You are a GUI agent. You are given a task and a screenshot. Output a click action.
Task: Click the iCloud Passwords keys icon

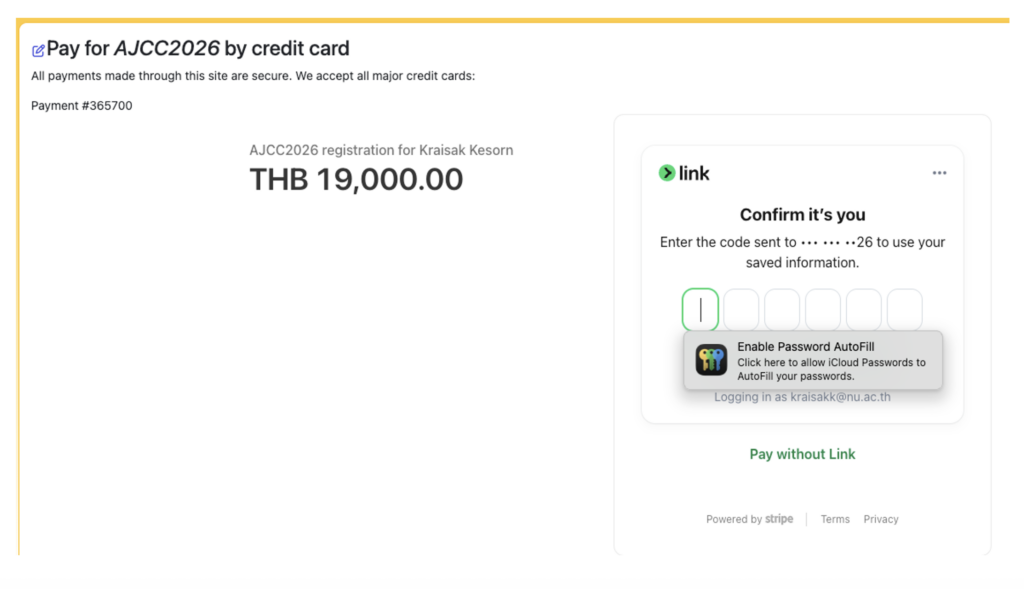tap(711, 360)
